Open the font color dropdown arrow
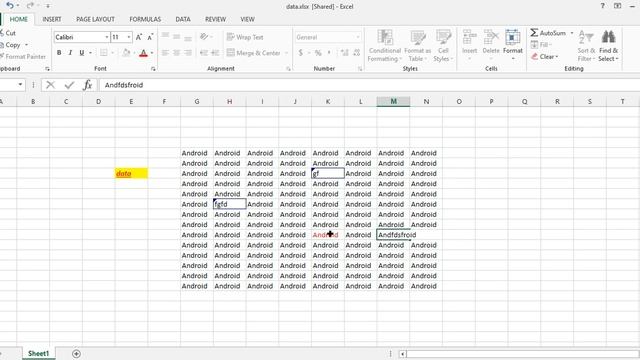 (152, 53)
